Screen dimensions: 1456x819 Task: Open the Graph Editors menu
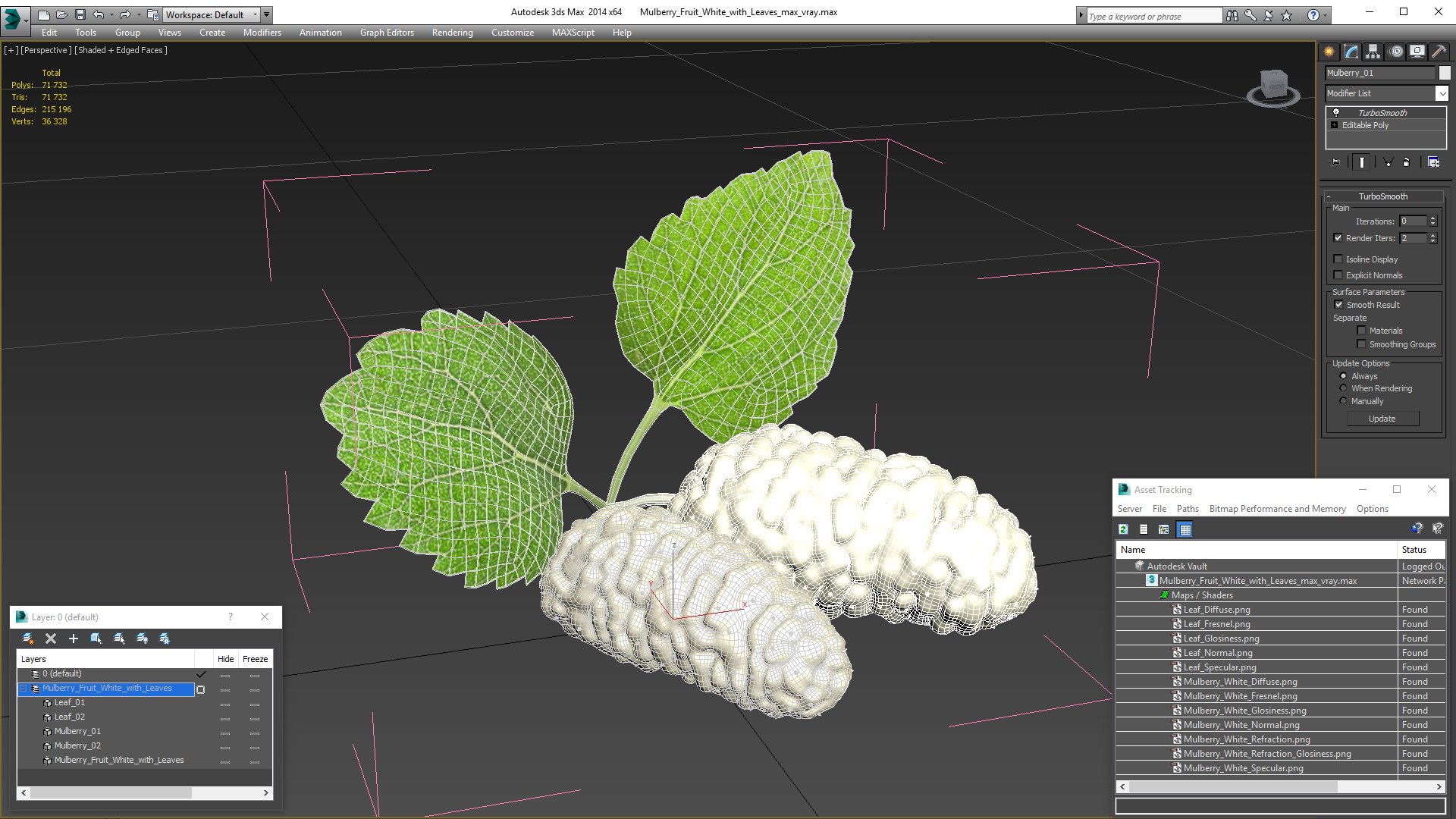point(387,33)
